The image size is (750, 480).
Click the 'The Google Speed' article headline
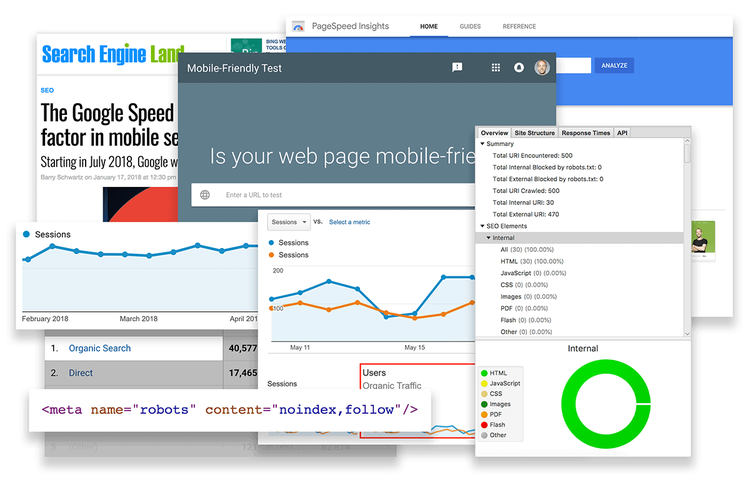tap(109, 125)
